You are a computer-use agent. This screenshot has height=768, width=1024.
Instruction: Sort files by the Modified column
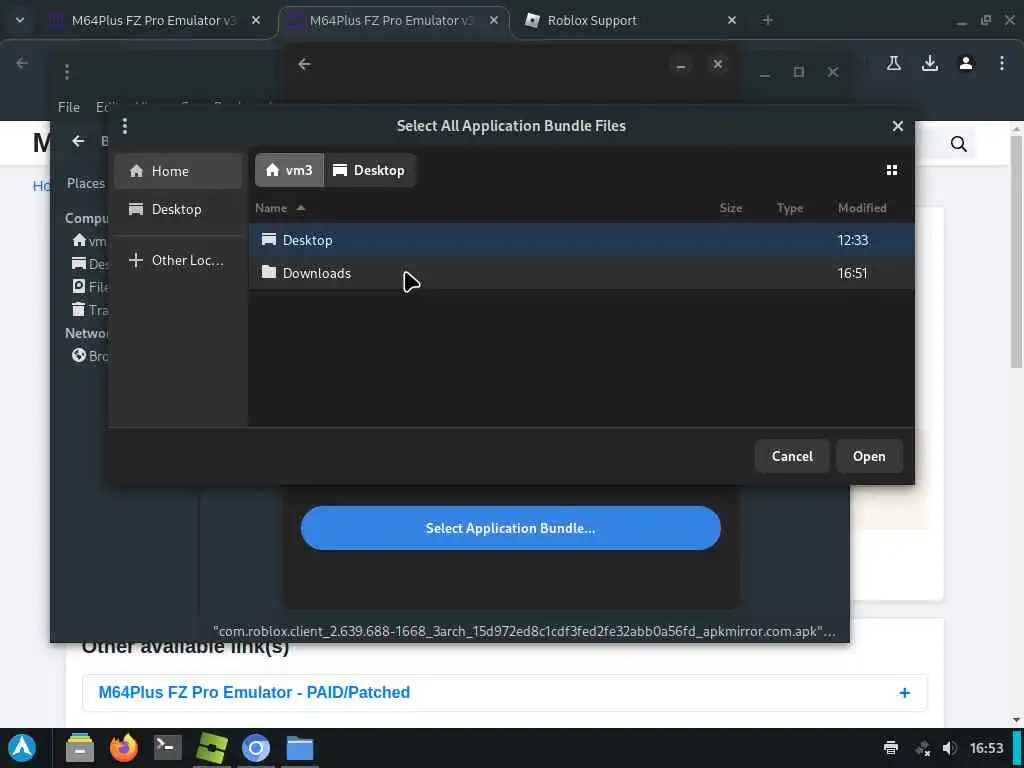click(x=862, y=208)
